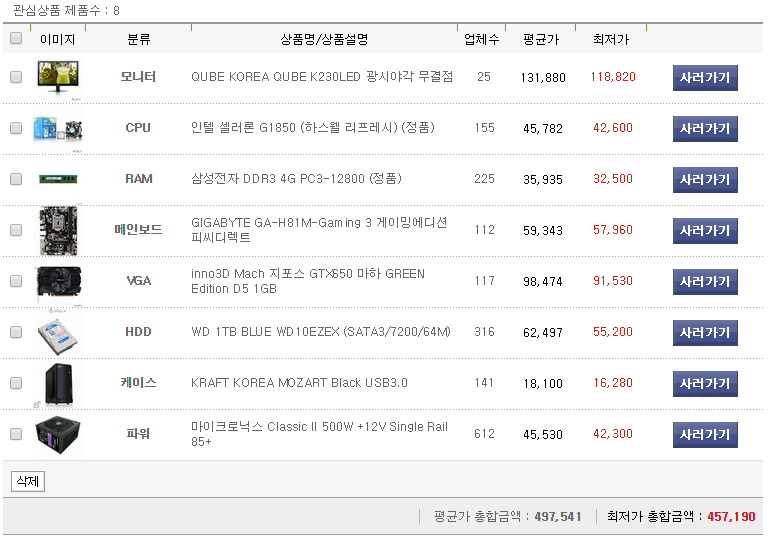Open the WD 1TB BLUE WD10EZEX link
This screenshot has height=543, width=771.
pyautogui.click(x=320, y=332)
